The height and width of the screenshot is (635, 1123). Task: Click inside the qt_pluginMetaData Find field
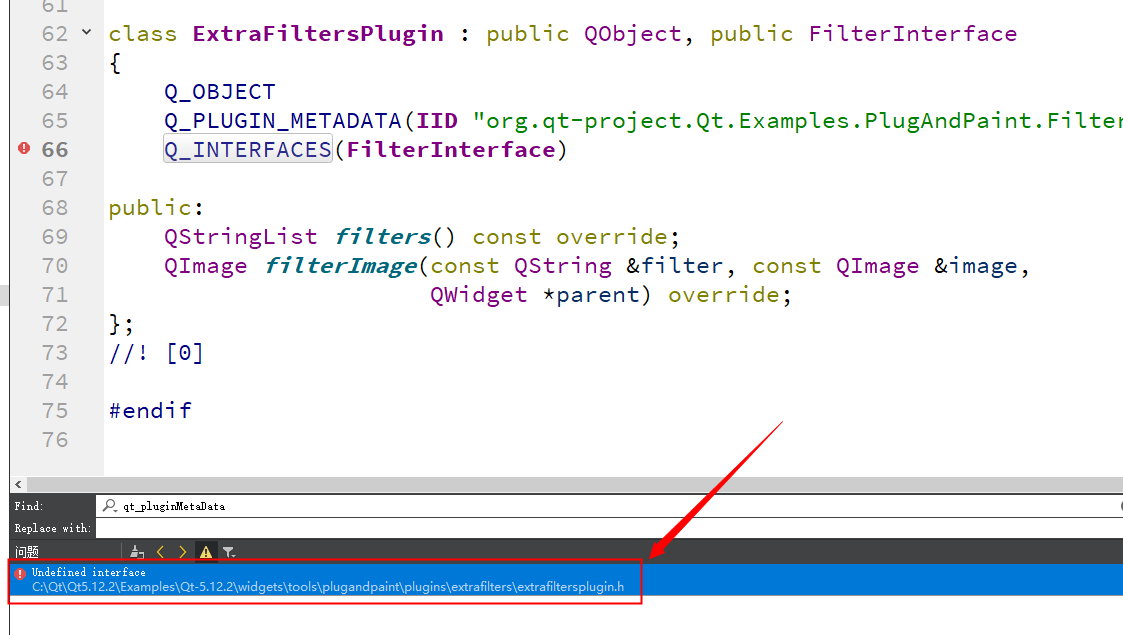[250, 506]
